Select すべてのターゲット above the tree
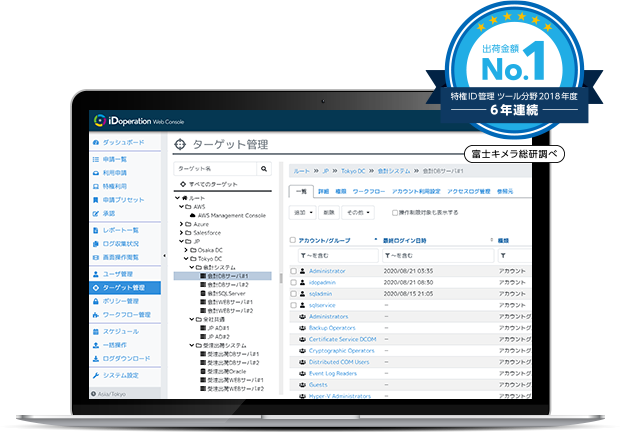This screenshot has width=620, height=433. 213,184
